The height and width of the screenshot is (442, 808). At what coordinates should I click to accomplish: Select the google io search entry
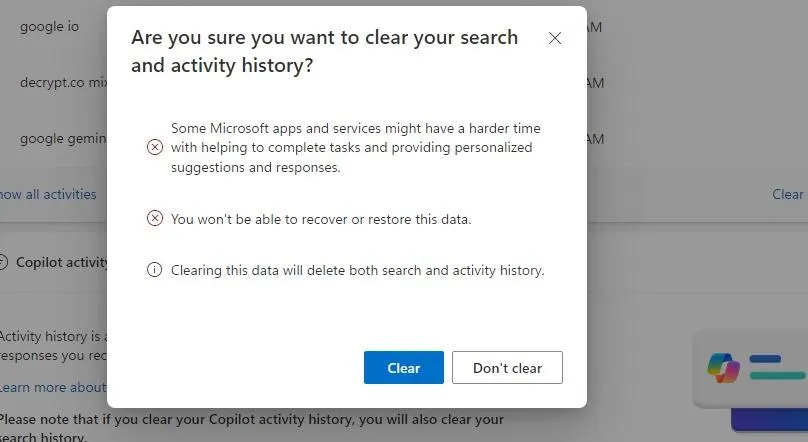[49, 26]
